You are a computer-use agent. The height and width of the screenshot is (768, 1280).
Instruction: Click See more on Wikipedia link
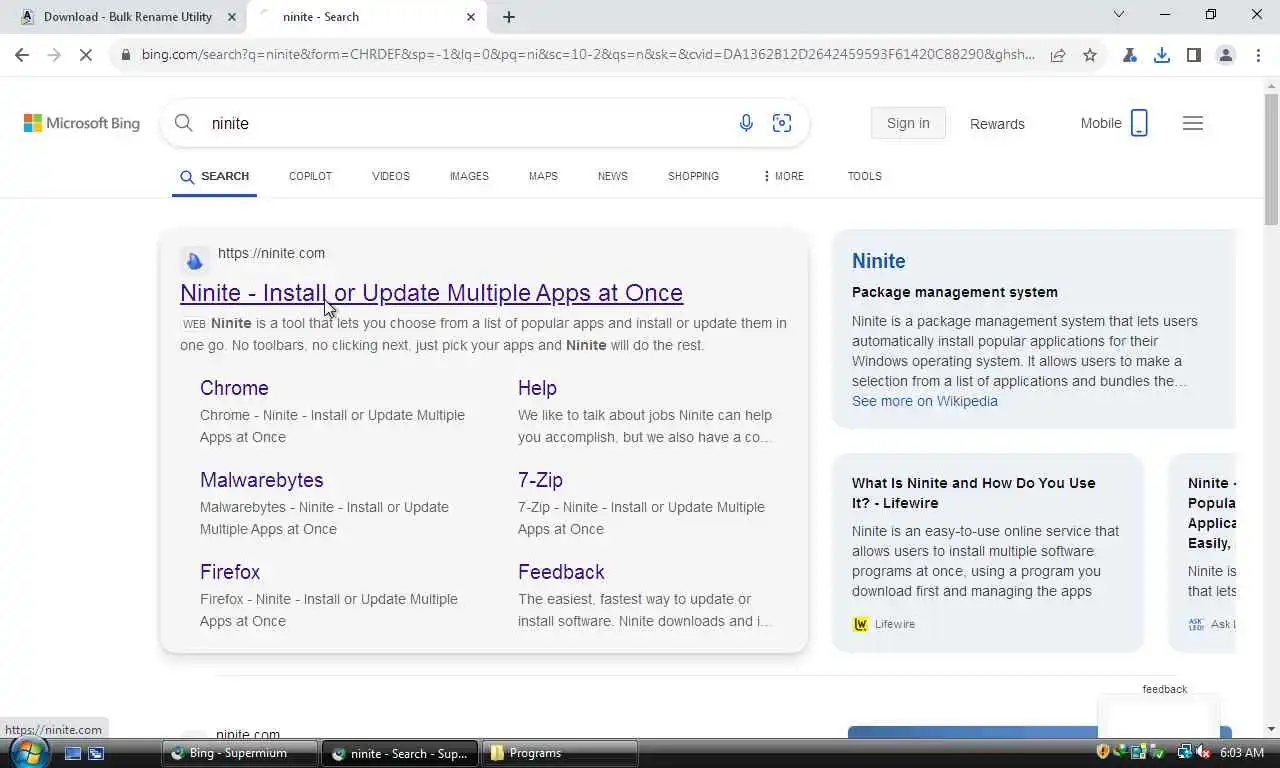pos(925,401)
